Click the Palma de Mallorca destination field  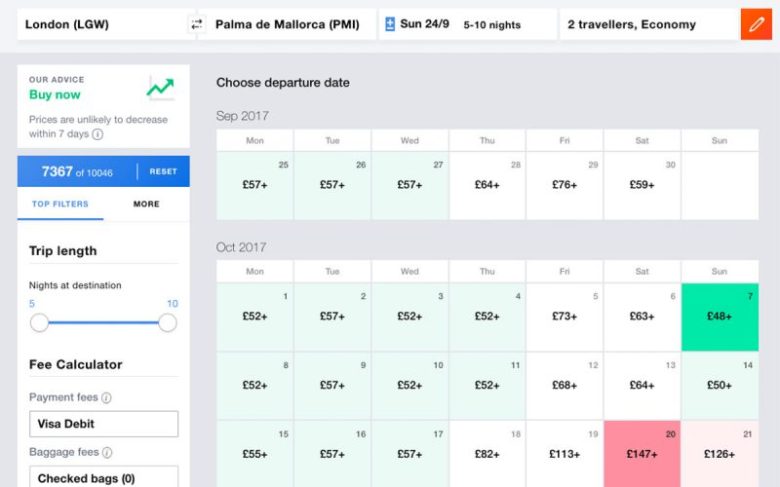[x=287, y=24]
